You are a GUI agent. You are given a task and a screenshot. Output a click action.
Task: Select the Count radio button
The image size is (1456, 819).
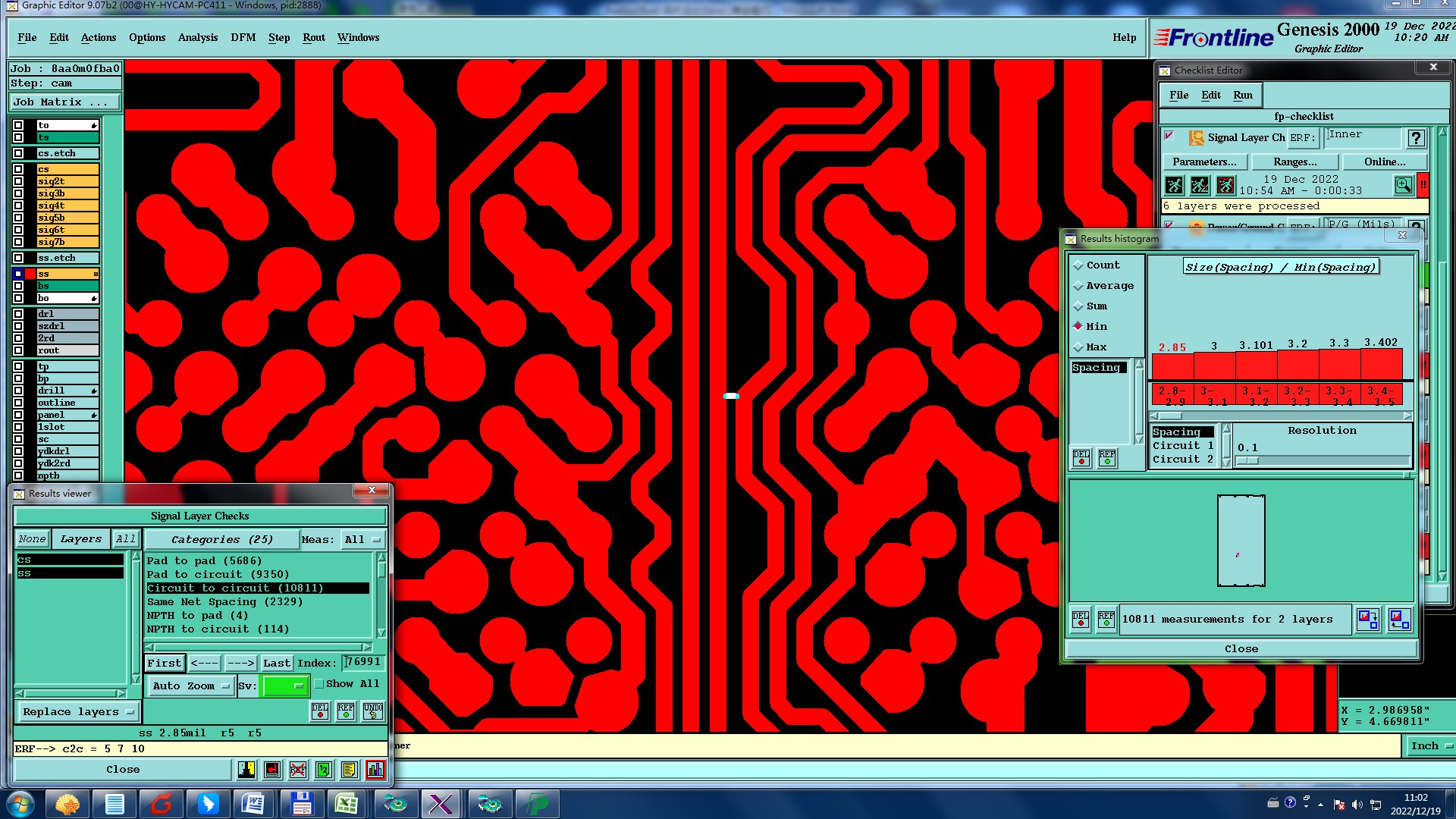1078,265
